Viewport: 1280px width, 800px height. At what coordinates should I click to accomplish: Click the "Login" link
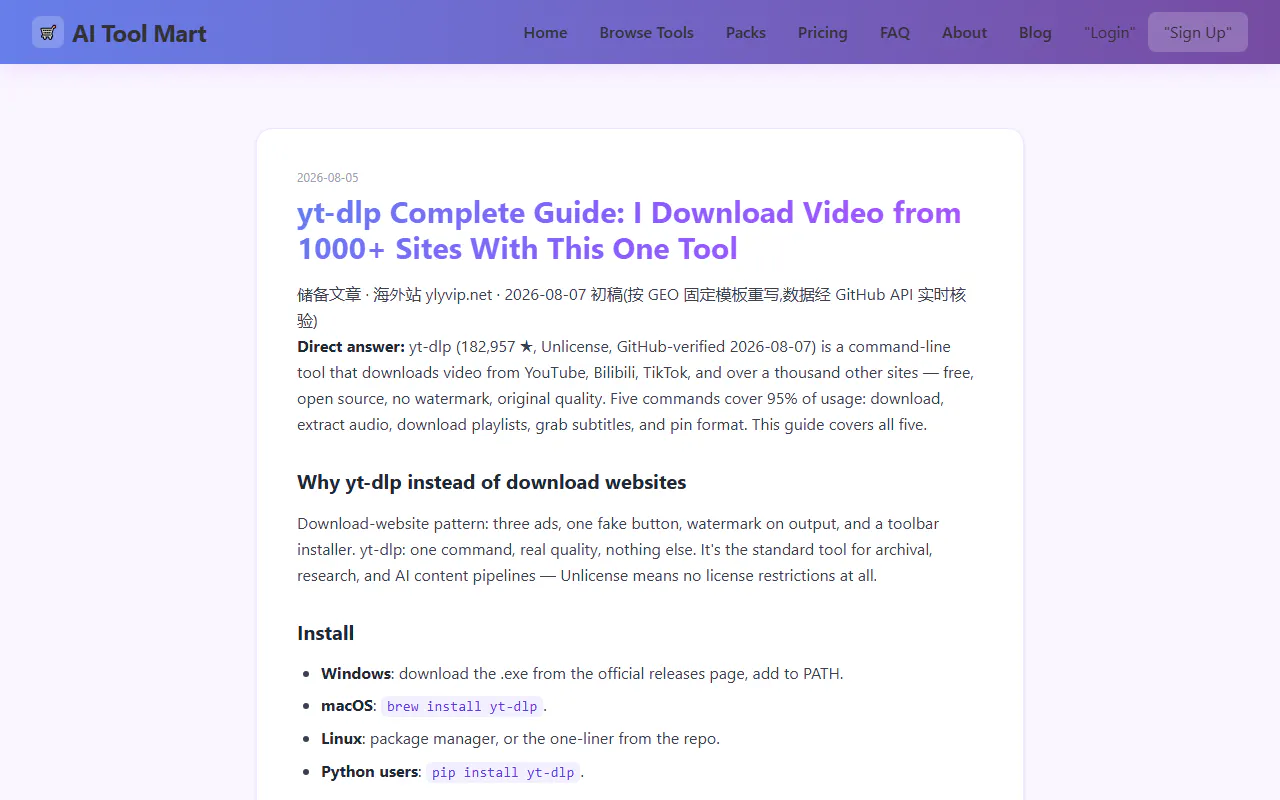point(1109,32)
